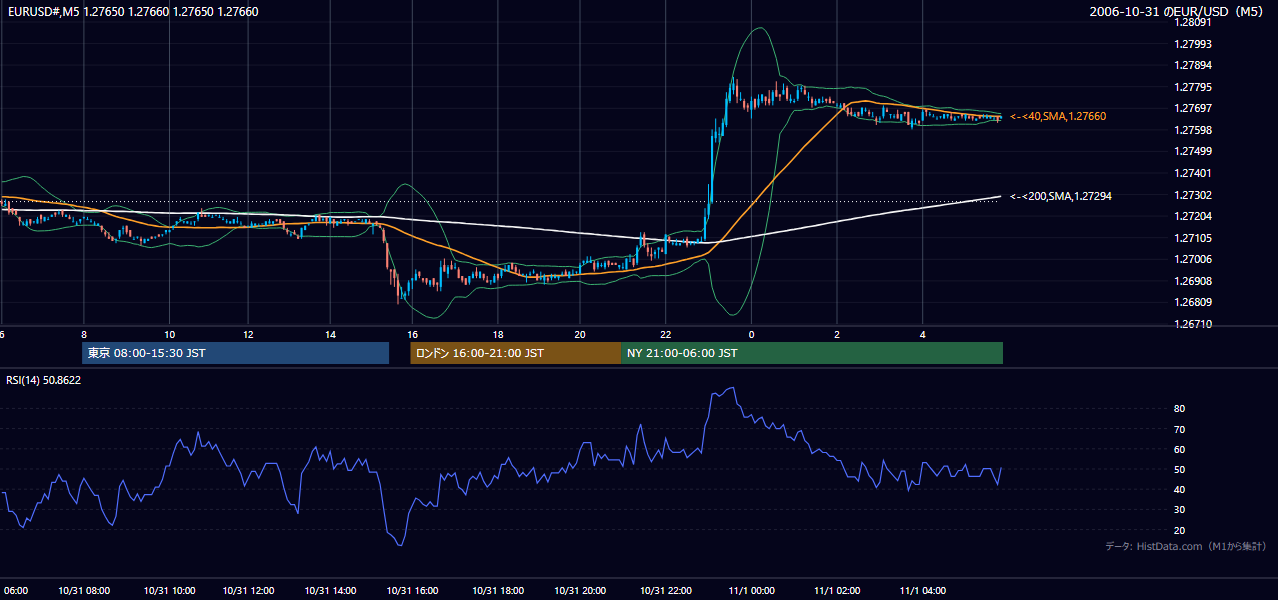Click the 1.26809 price axis value
This screenshot has height=600, width=1278.
[1192, 302]
